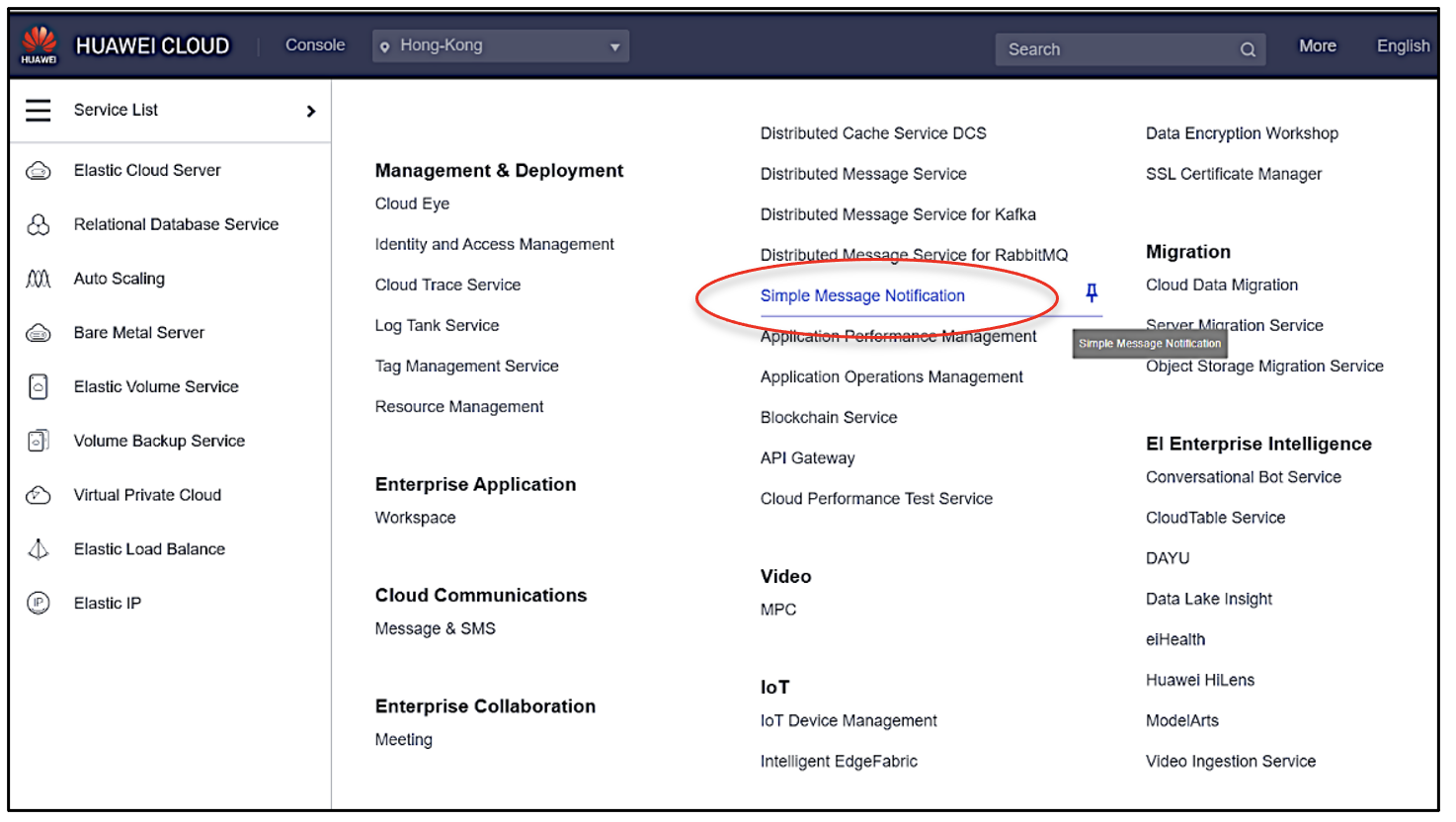Expand Service List with its arrow chevron
Screen dimensions: 1456x822
pos(310,111)
